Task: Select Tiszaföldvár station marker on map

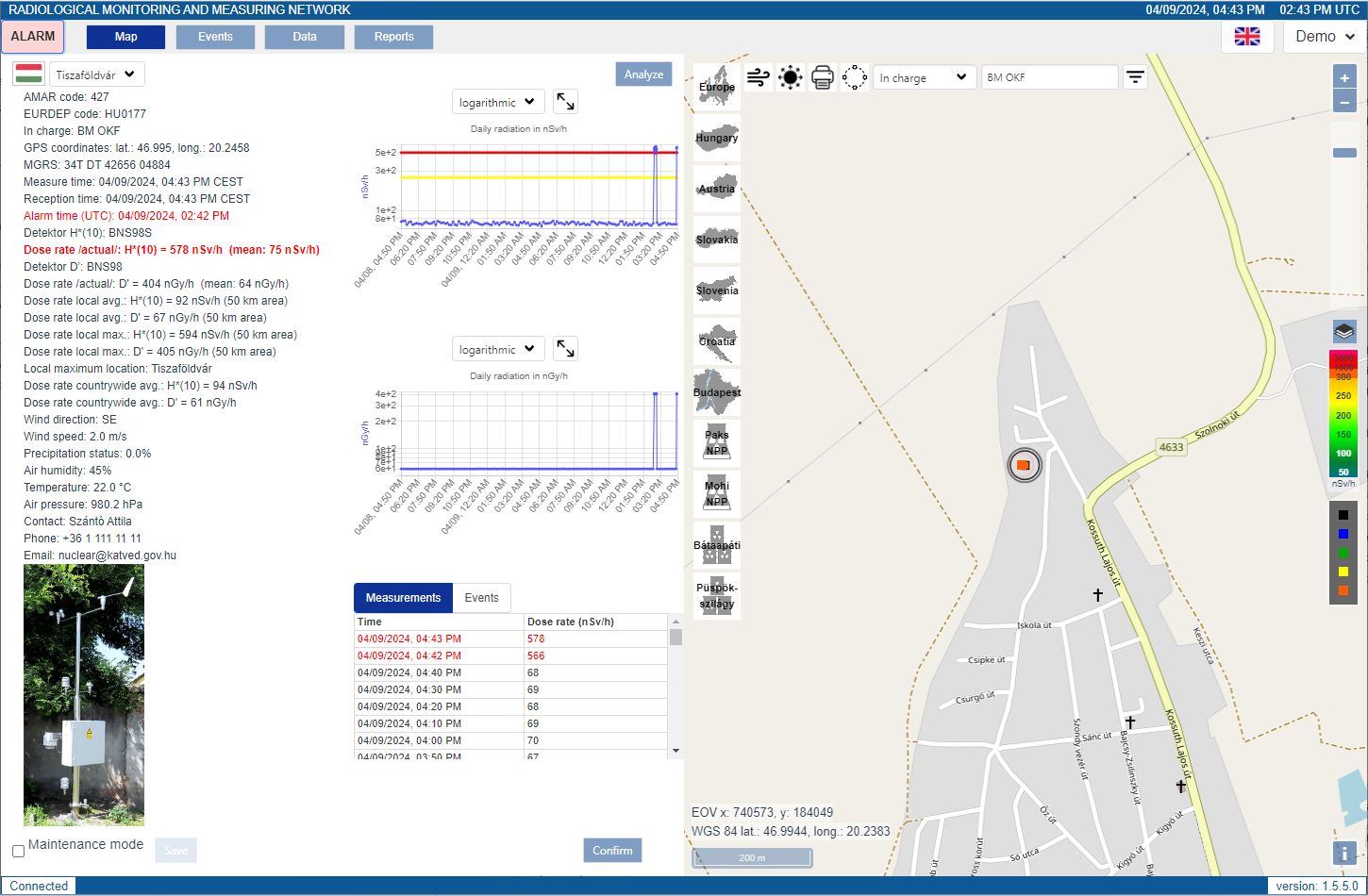Action: tap(1024, 465)
